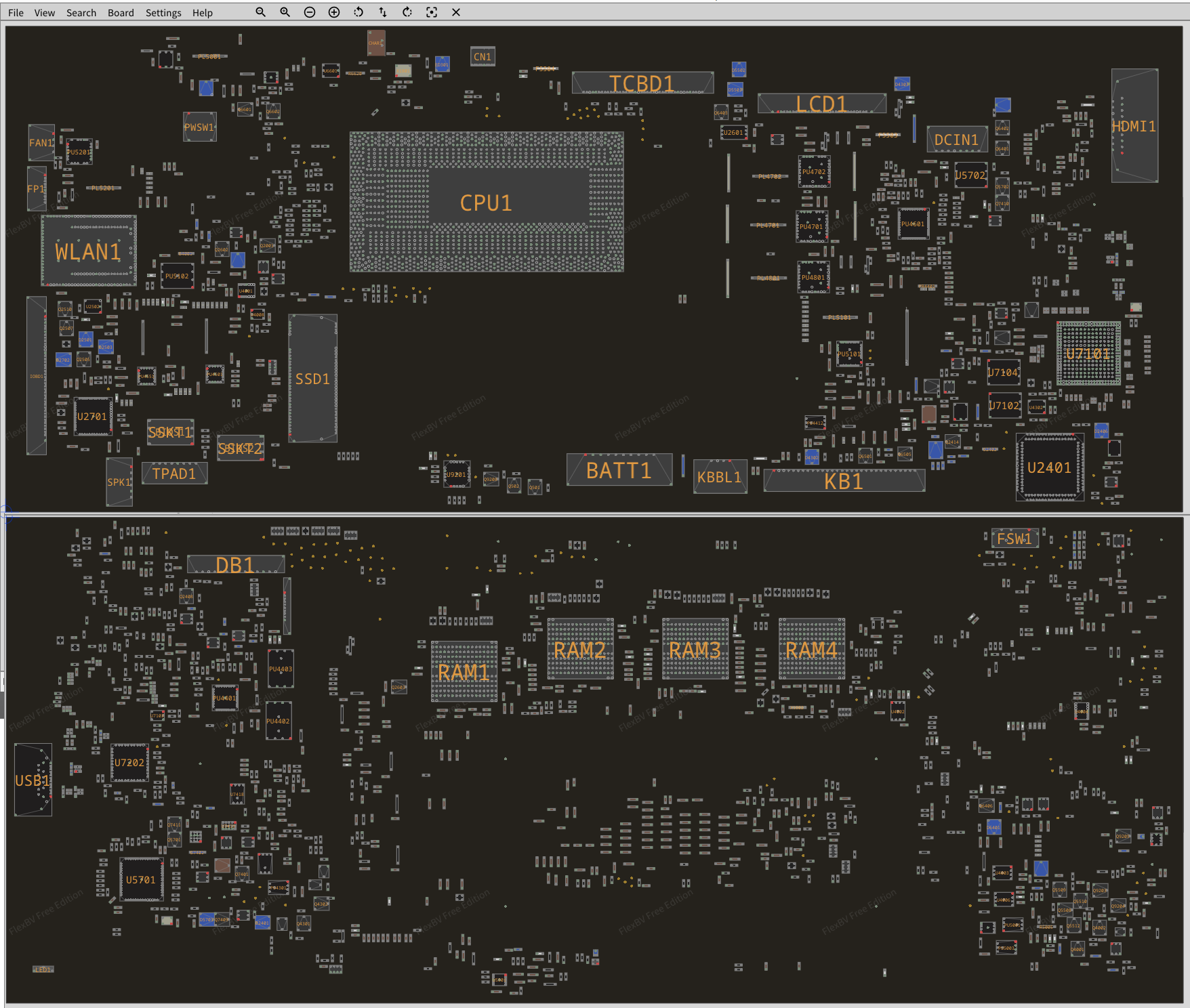This screenshot has width=1190, height=1008.
Task: Select the CPU1 component on the board
Action: (x=486, y=203)
